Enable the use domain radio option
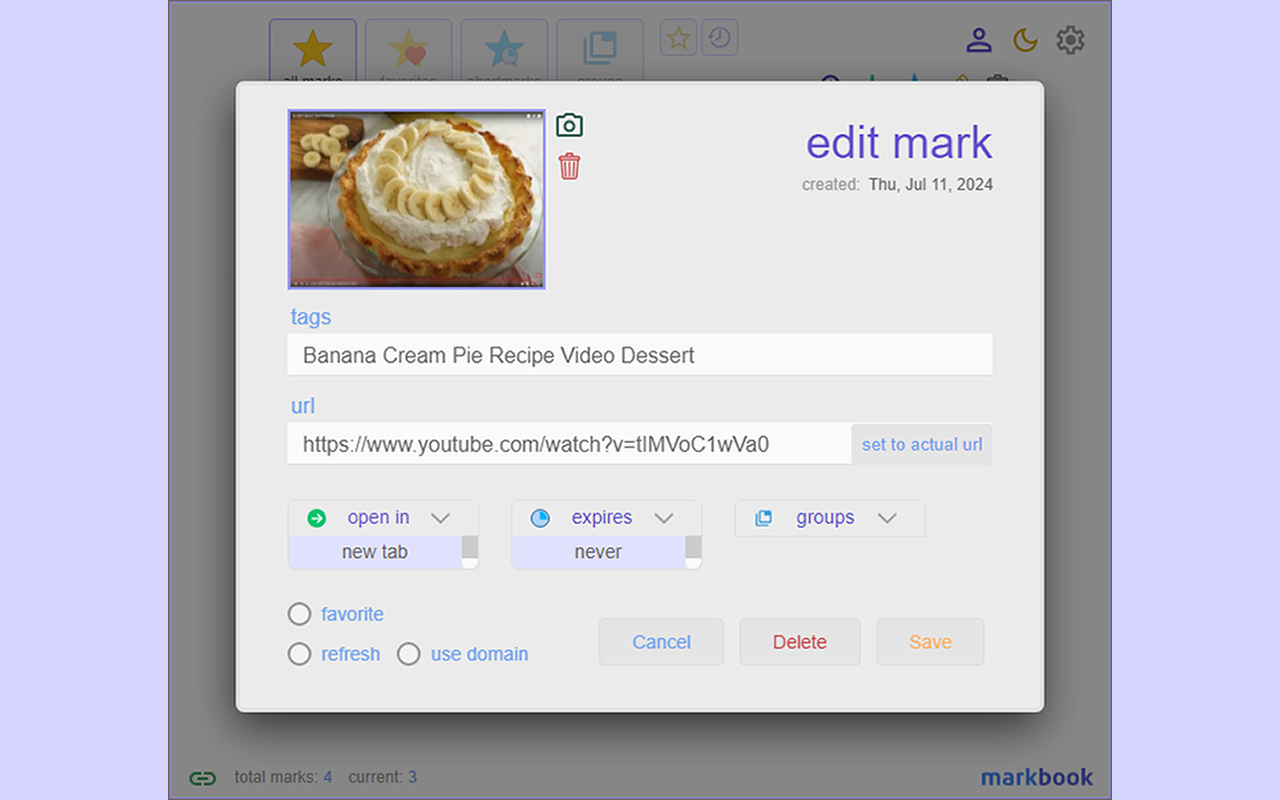 pyautogui.click(x=408, y=654)
